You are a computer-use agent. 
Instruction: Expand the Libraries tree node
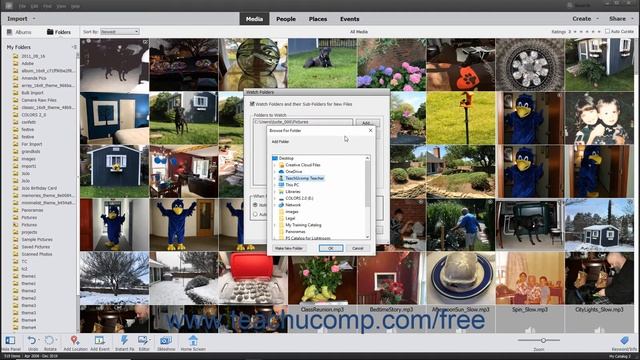pyautogui.click(x=275, y=191)
